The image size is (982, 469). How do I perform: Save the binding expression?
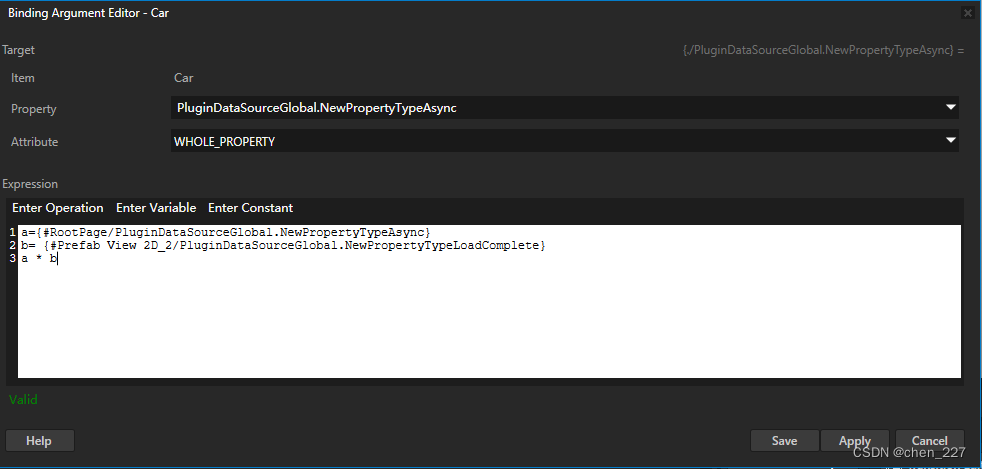tap(784, 441)
